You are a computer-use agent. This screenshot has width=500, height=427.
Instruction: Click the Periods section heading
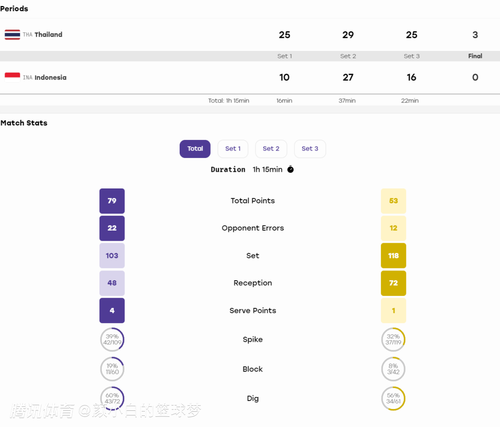coord(14,9)
